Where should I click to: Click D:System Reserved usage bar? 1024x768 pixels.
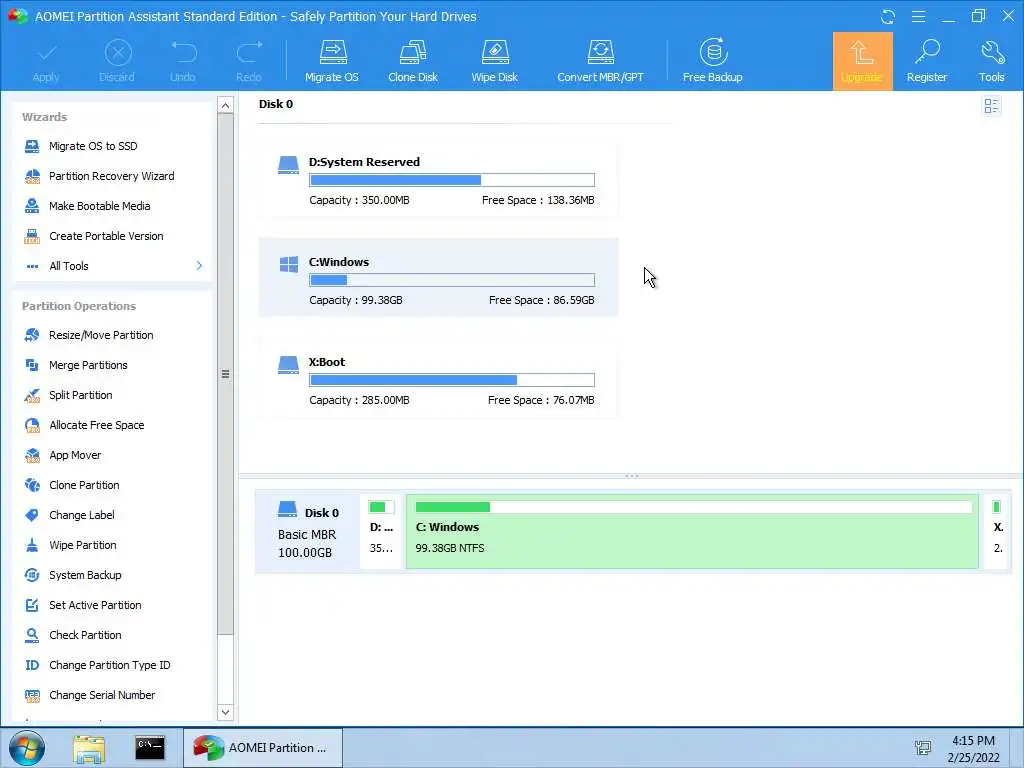452,180
